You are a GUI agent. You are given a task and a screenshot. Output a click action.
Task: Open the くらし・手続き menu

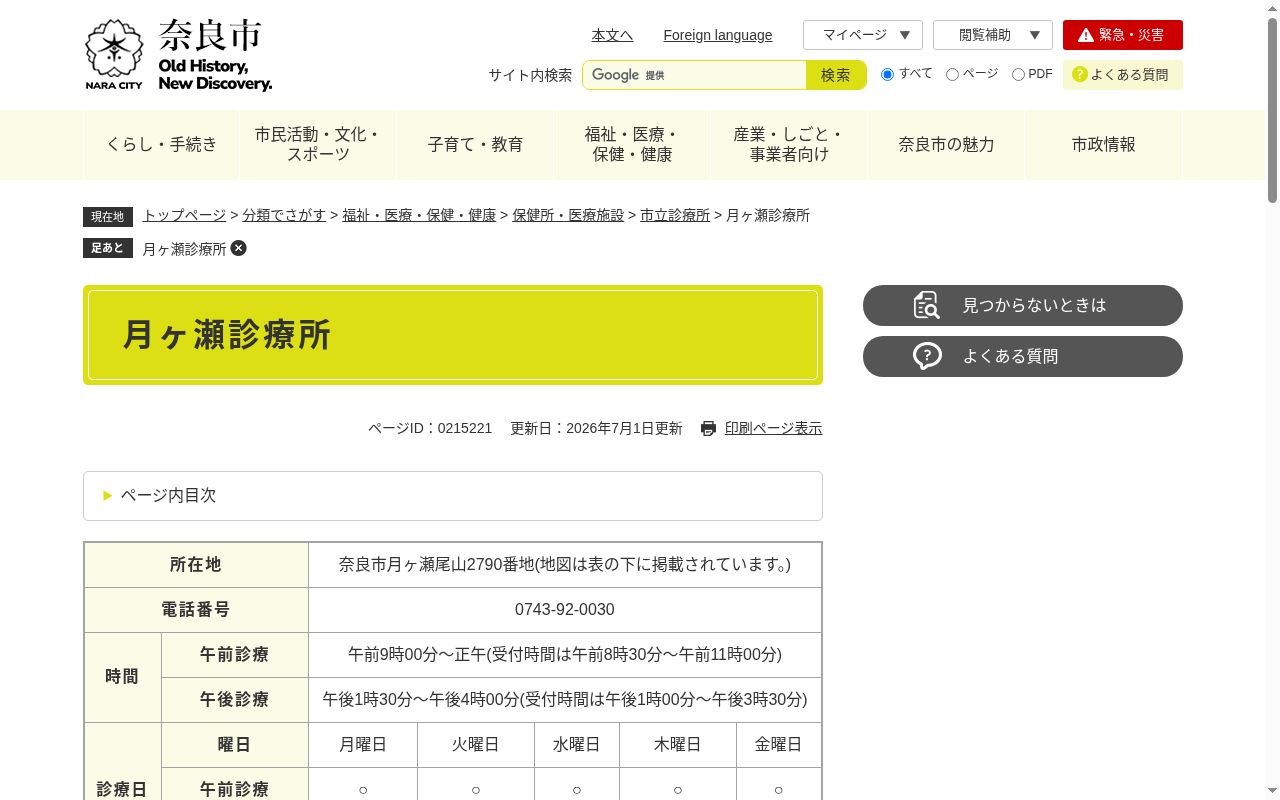pyautogui.click(x=161, y=145)
